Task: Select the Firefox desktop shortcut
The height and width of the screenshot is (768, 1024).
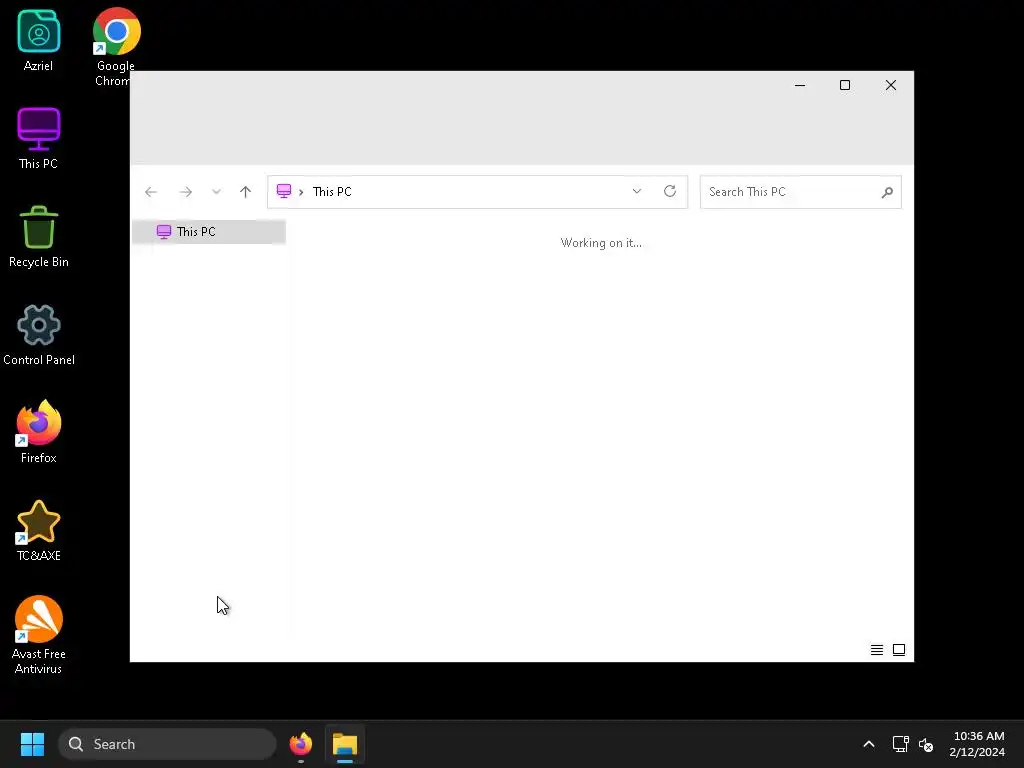Action: [39, 432]
